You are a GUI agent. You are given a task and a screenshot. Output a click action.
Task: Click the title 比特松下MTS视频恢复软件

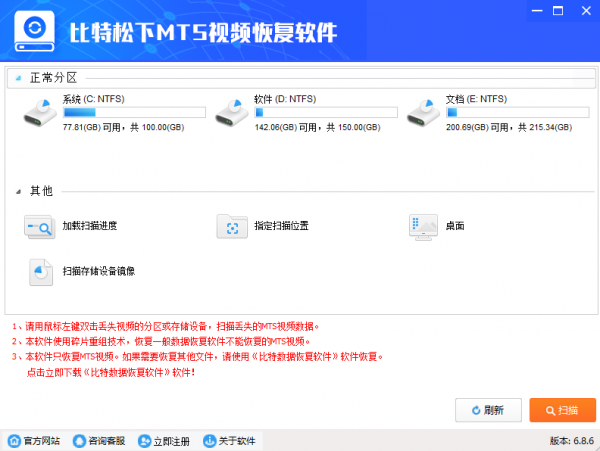[203, 32]
